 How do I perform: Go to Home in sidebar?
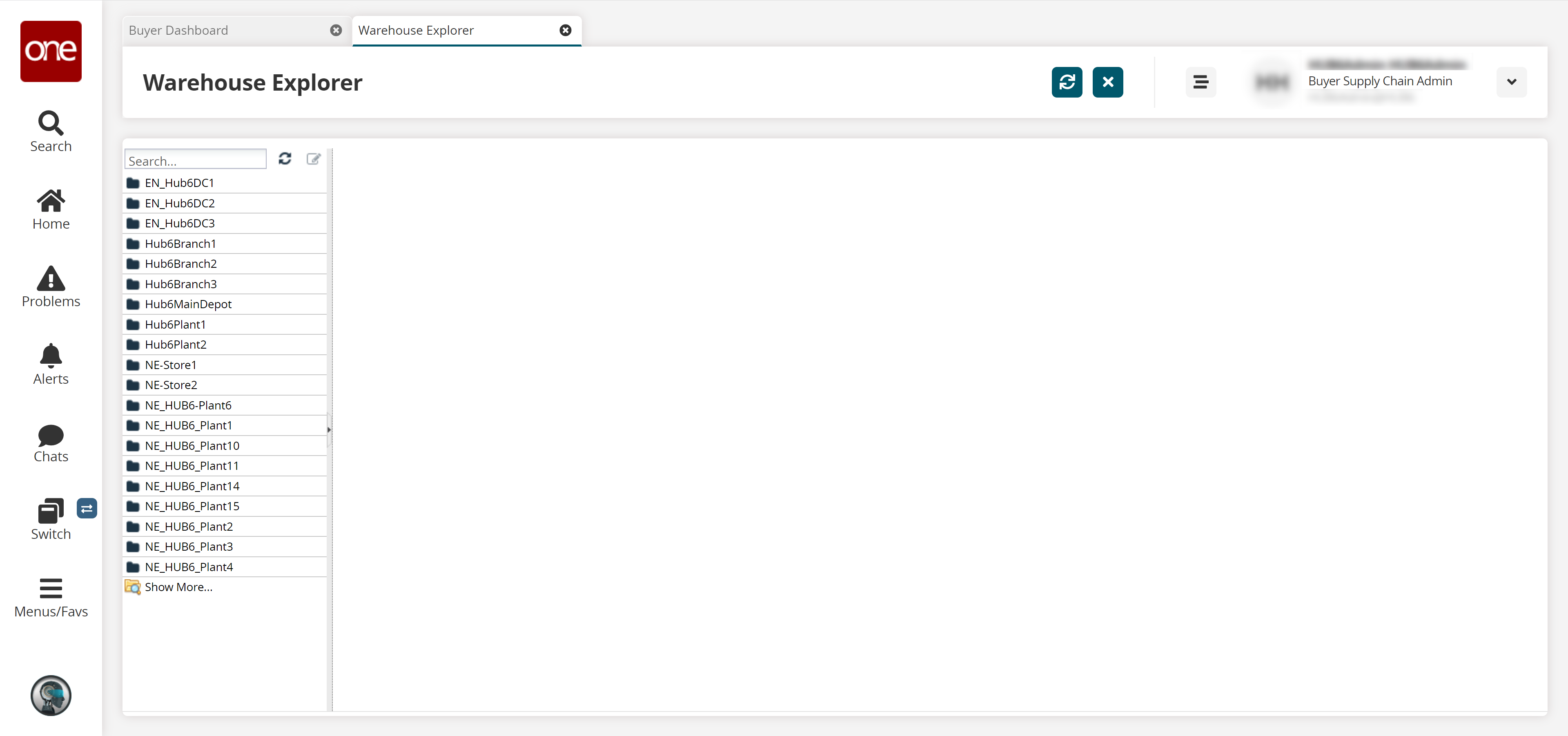coord(51,209)
